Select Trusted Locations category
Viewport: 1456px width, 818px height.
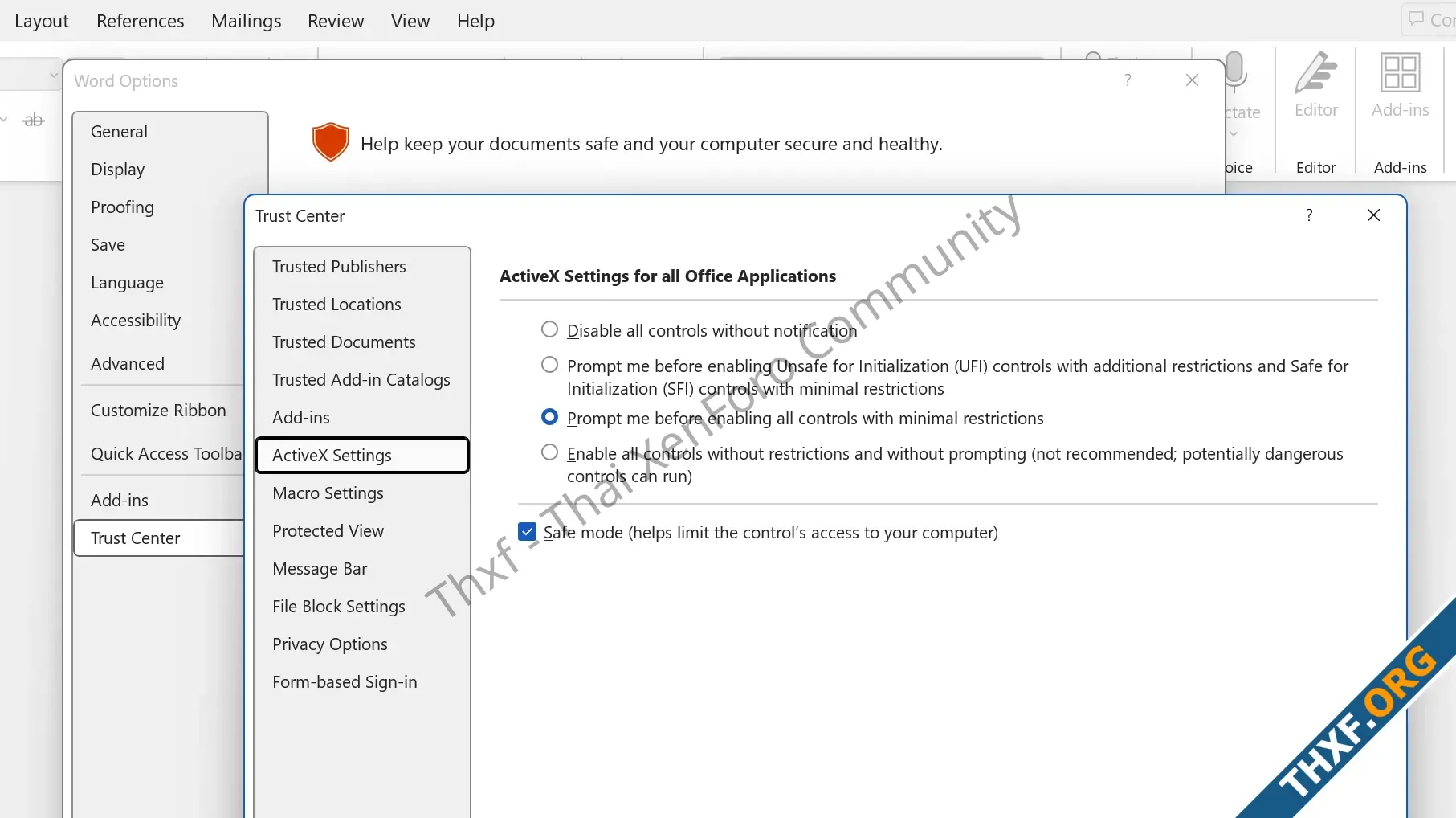[361, 304]
